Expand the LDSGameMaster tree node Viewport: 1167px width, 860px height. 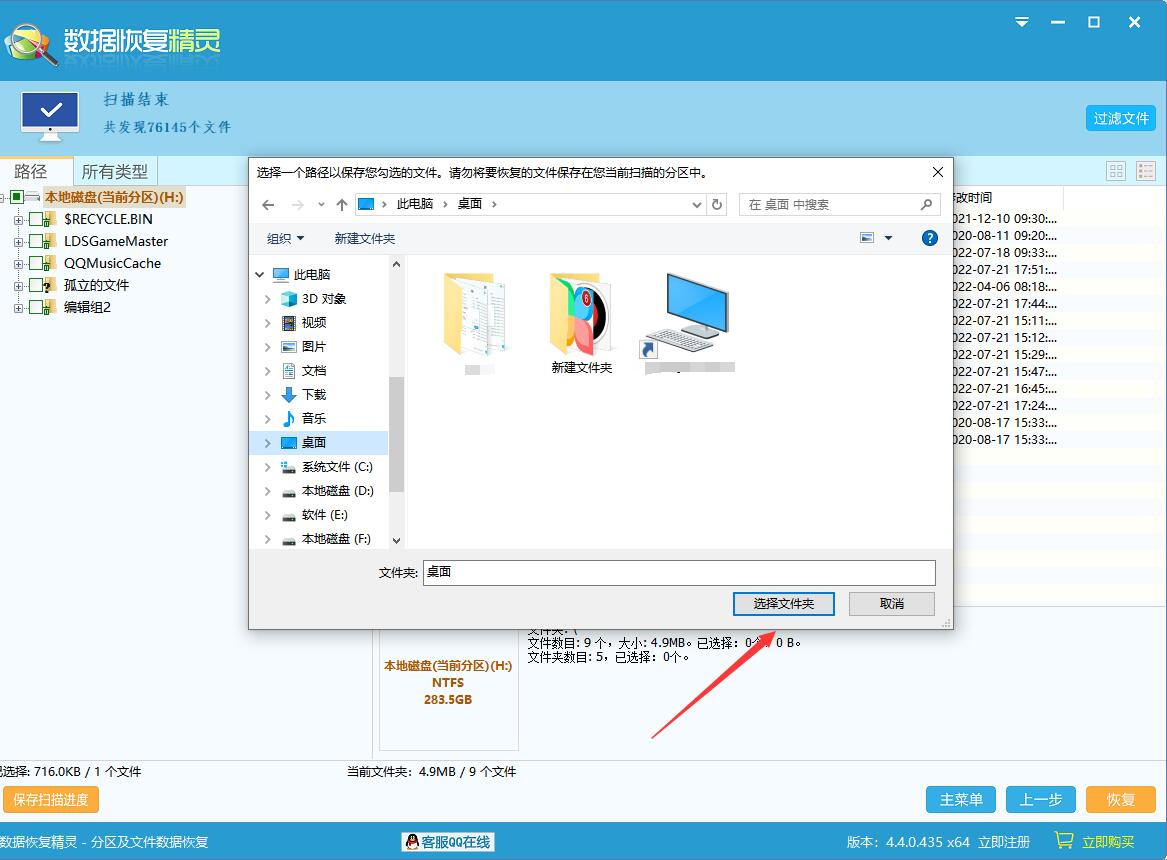click(x=18, y=242)
